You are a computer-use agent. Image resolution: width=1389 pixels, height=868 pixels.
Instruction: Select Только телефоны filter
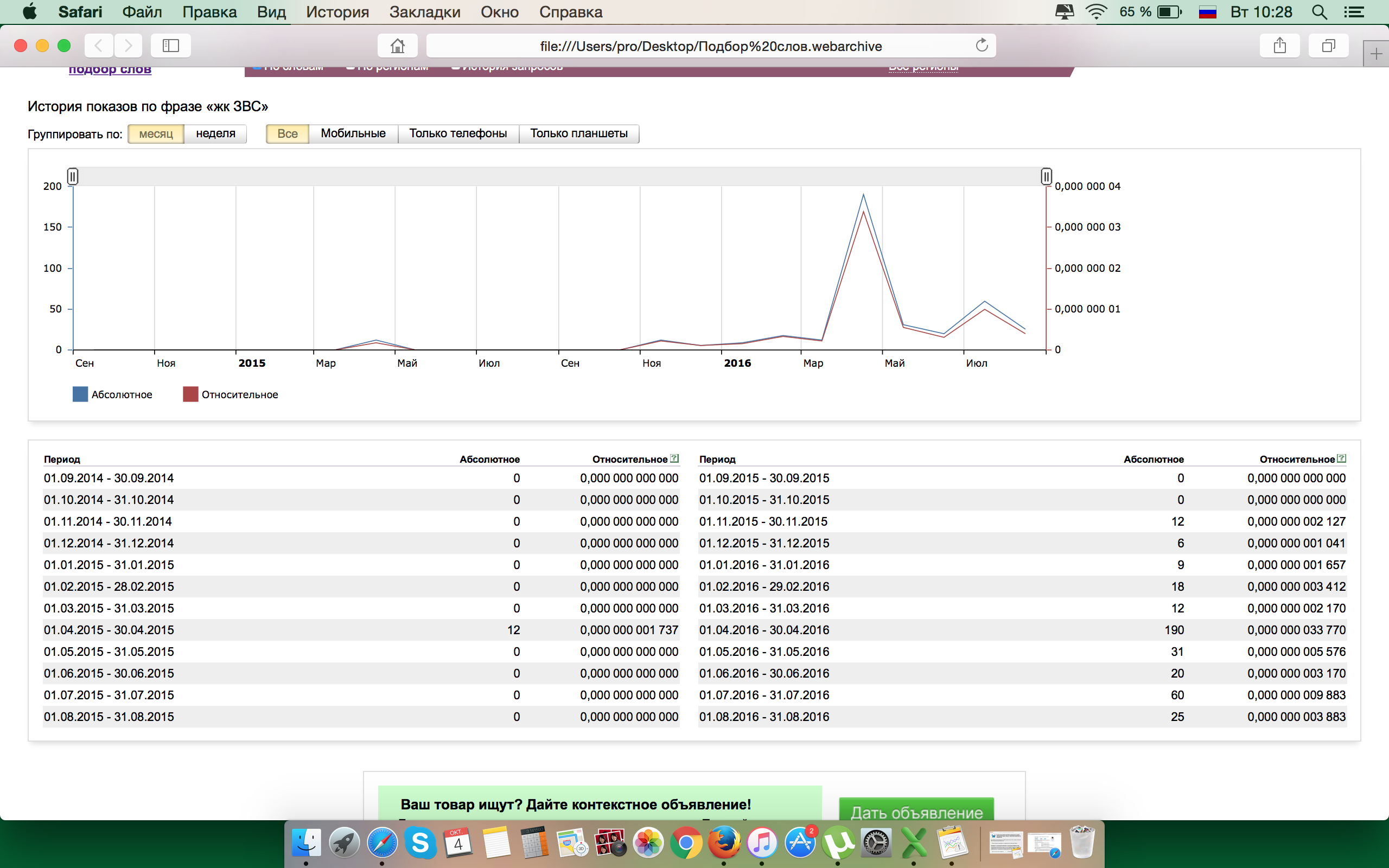[458, 133]
